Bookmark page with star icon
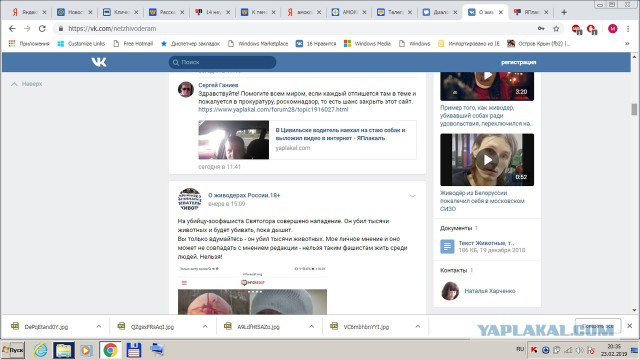640x360 pixels. (556, 29)
